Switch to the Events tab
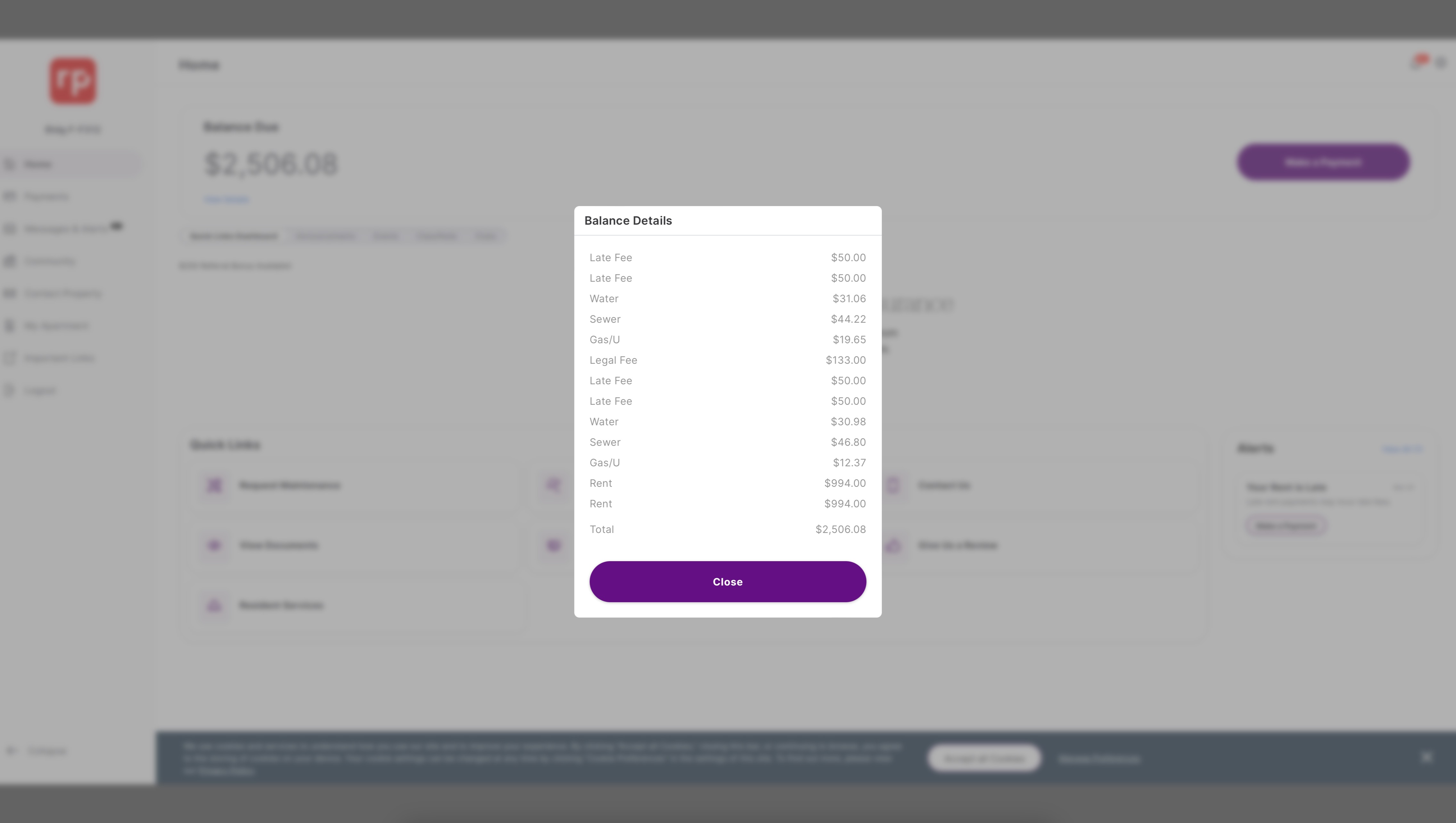Image resolution: width=1456 pixels, height=823 pixels. click(385, 236)
